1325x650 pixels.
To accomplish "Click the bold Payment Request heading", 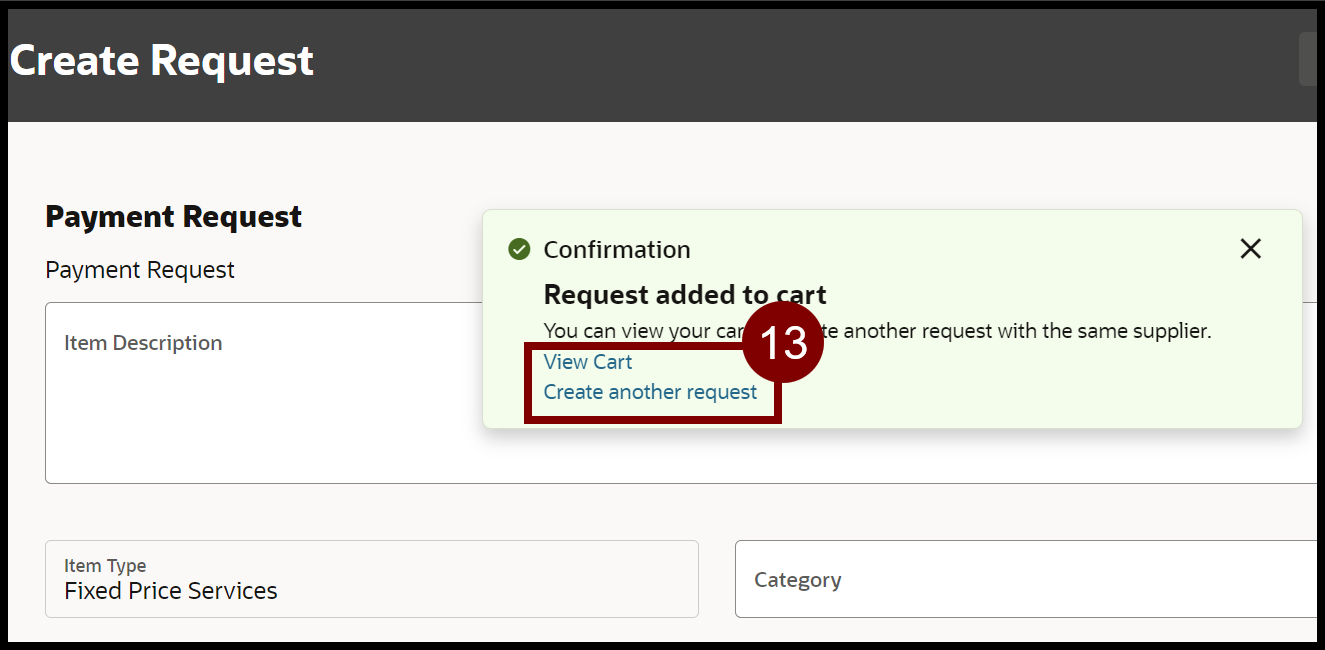I will [x=174, y=217].
